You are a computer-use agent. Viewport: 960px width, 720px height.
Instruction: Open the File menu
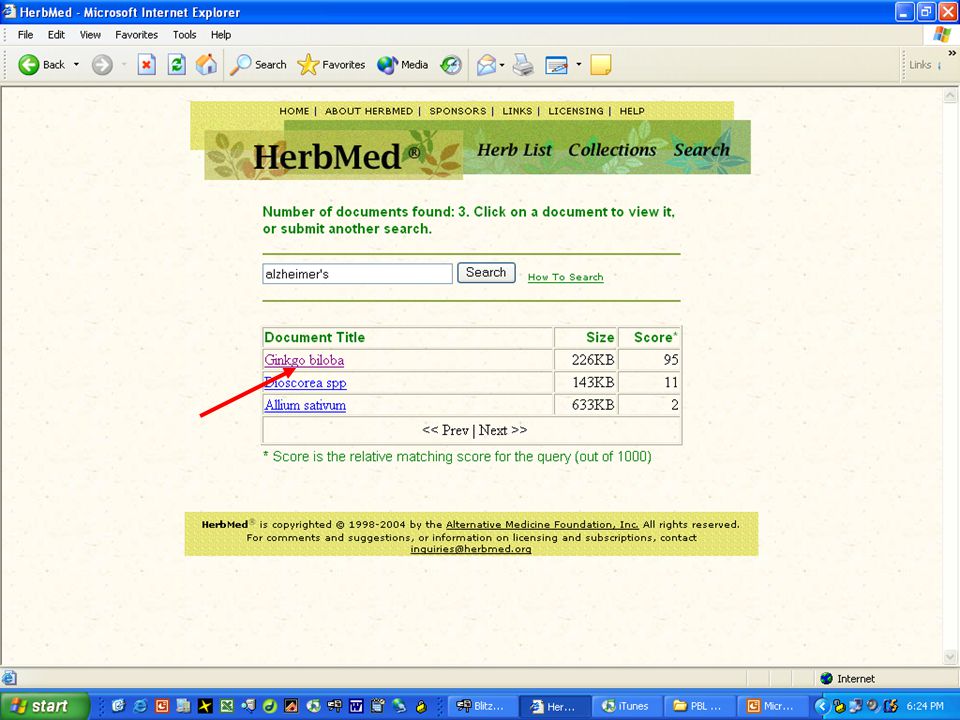click(25, 35)
